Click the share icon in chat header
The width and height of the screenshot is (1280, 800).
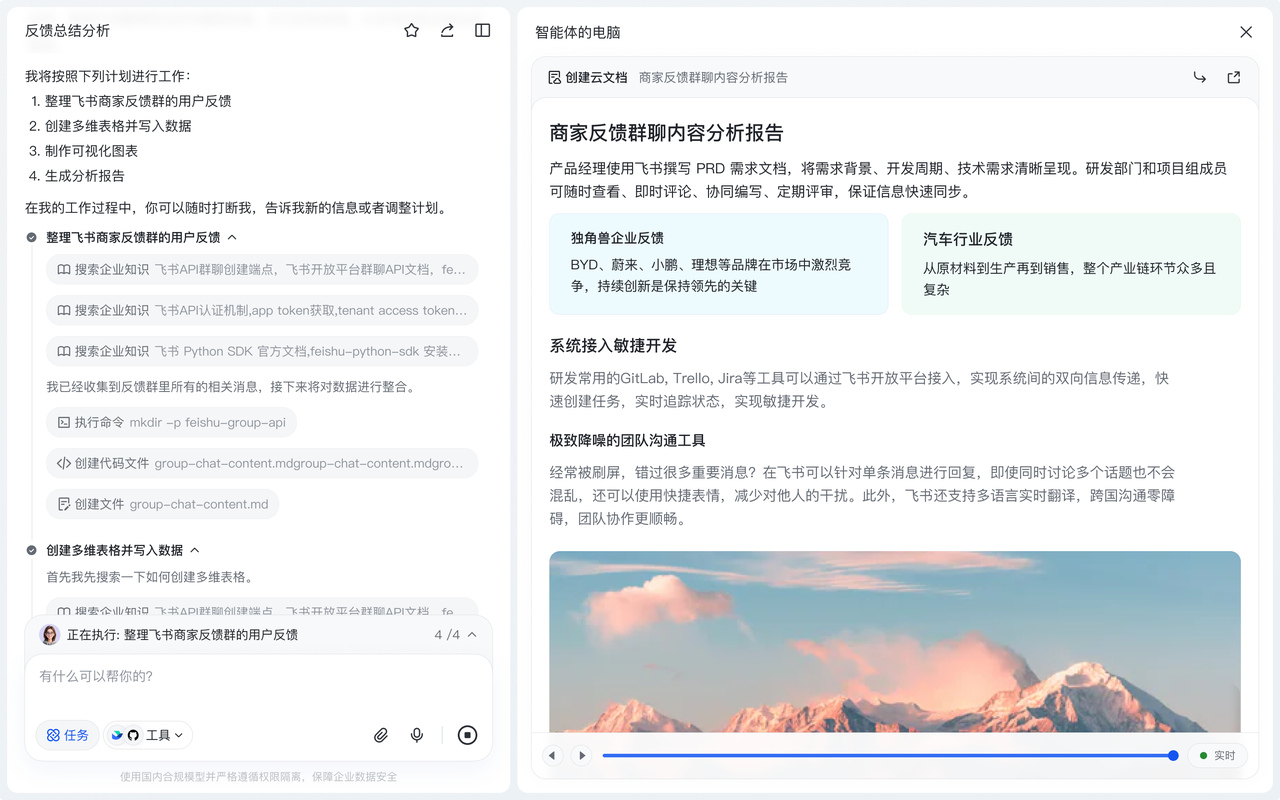[447, 31]
